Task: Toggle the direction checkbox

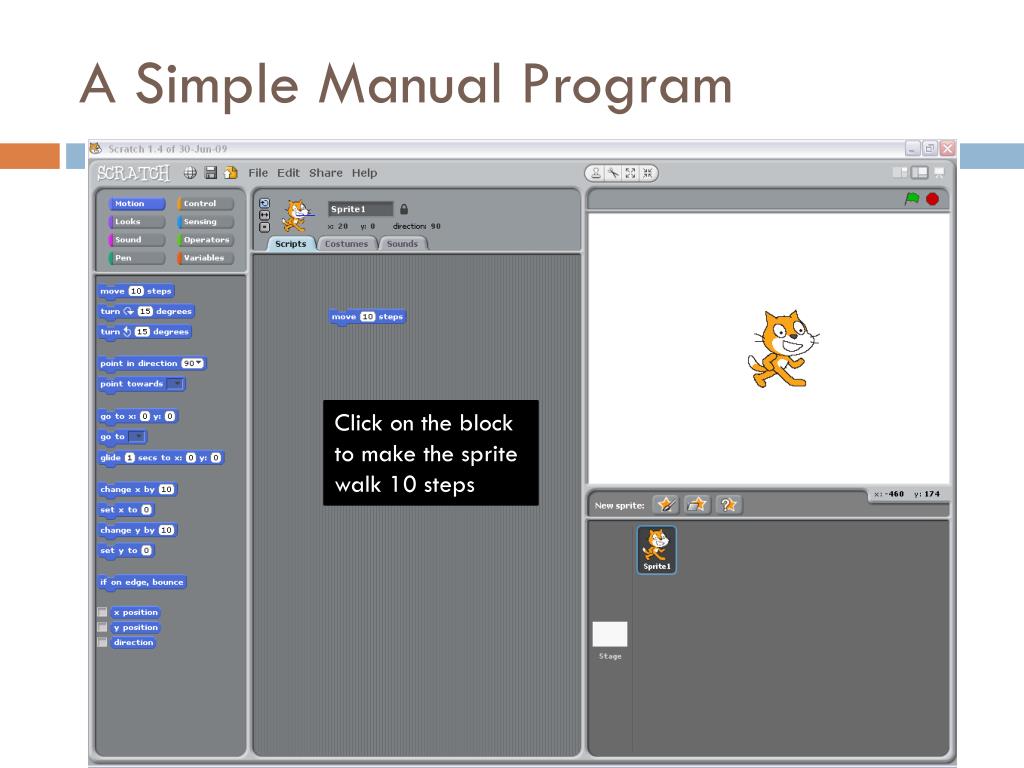Action: [103, 642]
